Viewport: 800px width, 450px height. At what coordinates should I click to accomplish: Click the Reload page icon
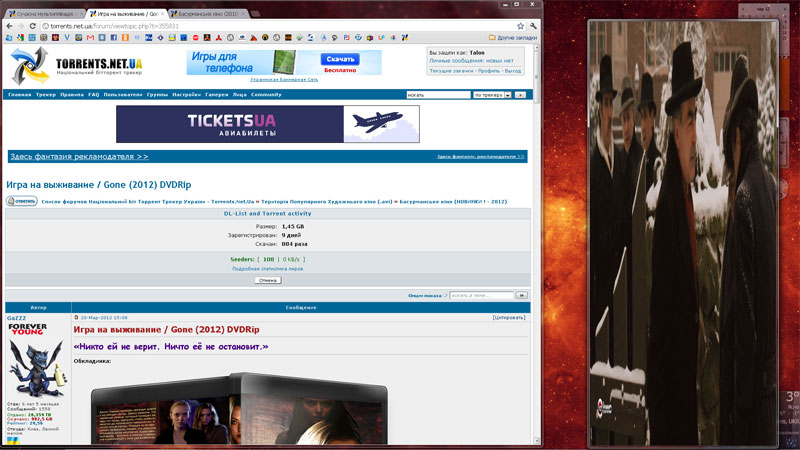(32, 25)
